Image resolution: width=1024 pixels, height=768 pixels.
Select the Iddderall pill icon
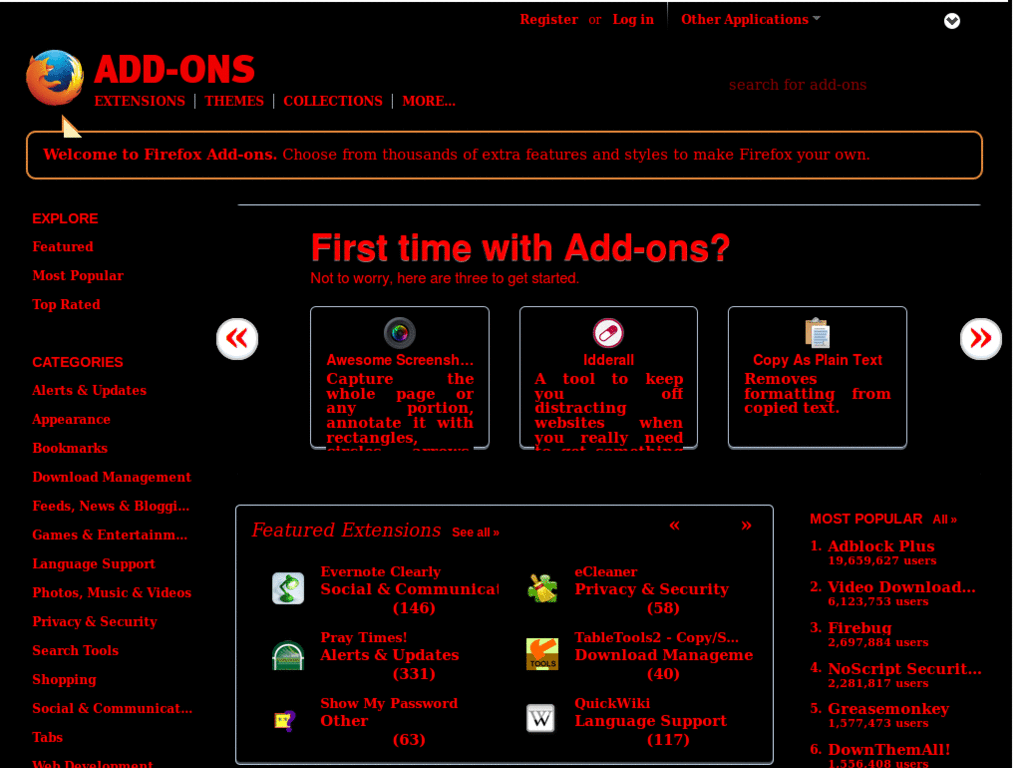pyautogui.click(x=608, y=332)
